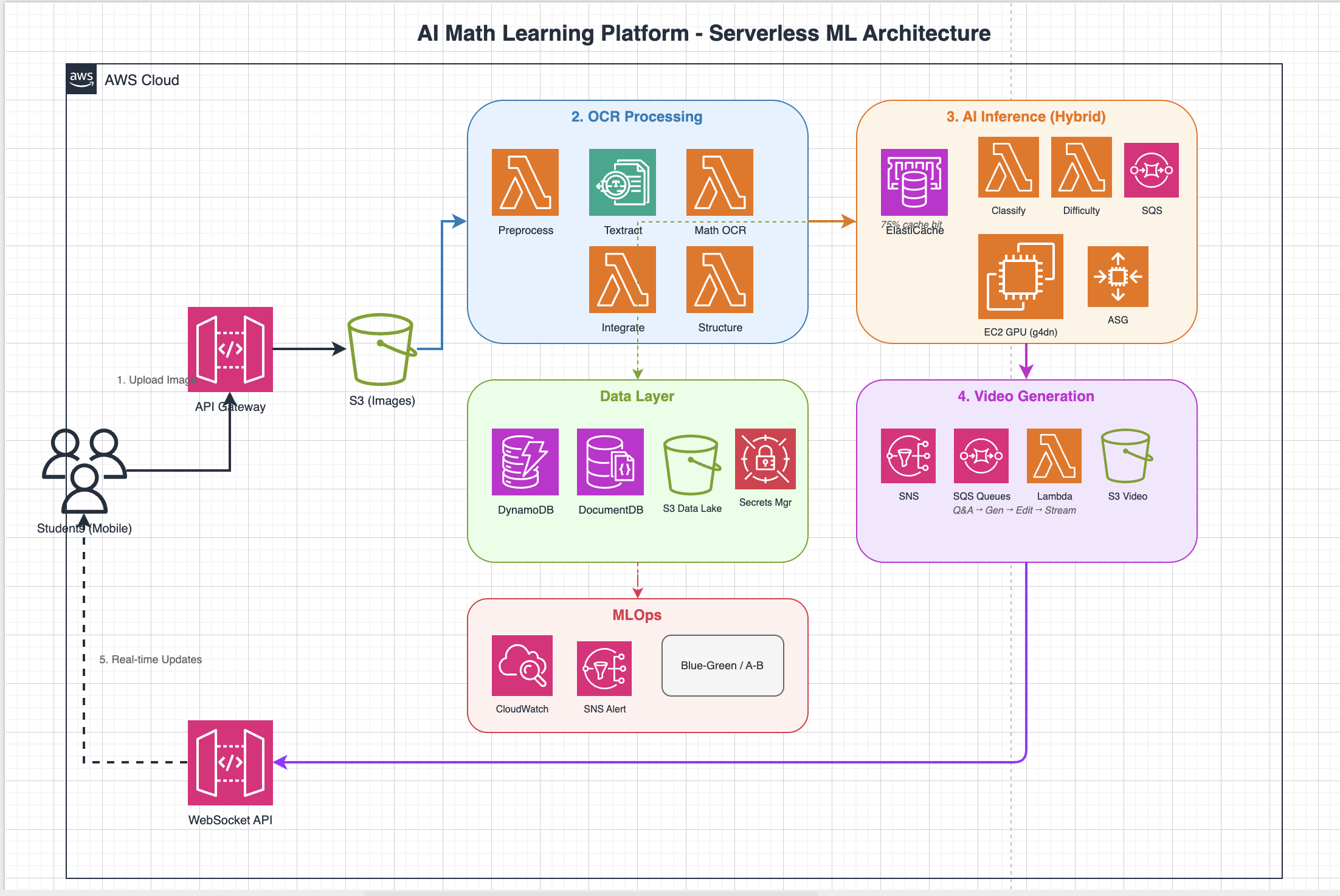Viewport: 1340px width, 896px height.
Task: Select the SNS Alert icon
Action: [x=604, y=669]
